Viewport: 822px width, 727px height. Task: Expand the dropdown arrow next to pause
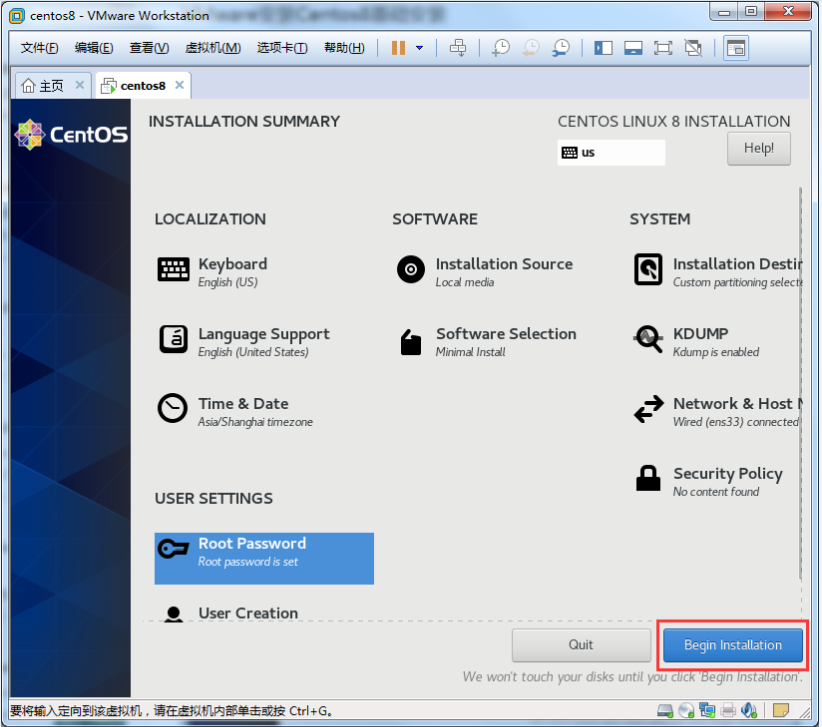(x=419, y=48)
